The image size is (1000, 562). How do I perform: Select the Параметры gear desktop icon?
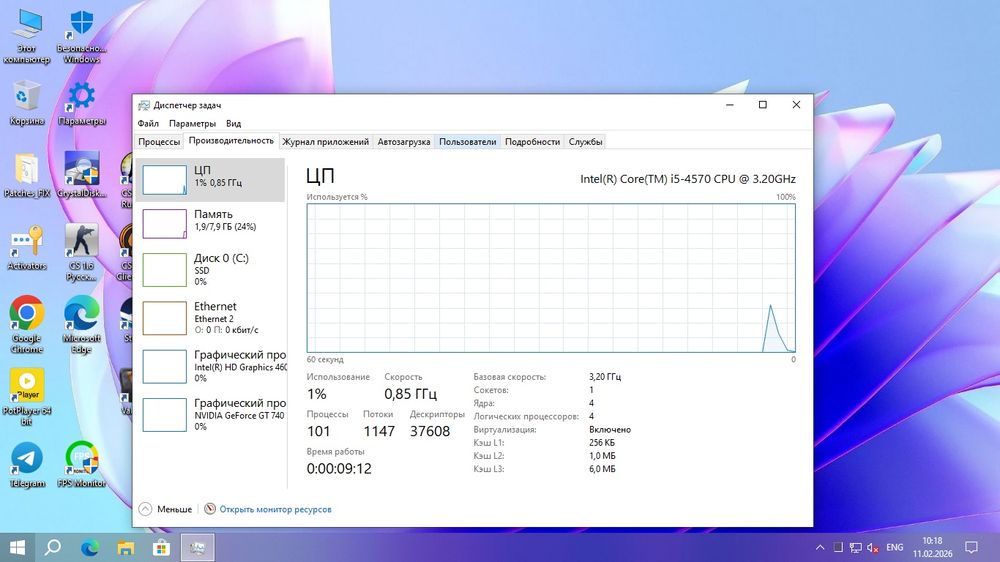pos(82,102)
